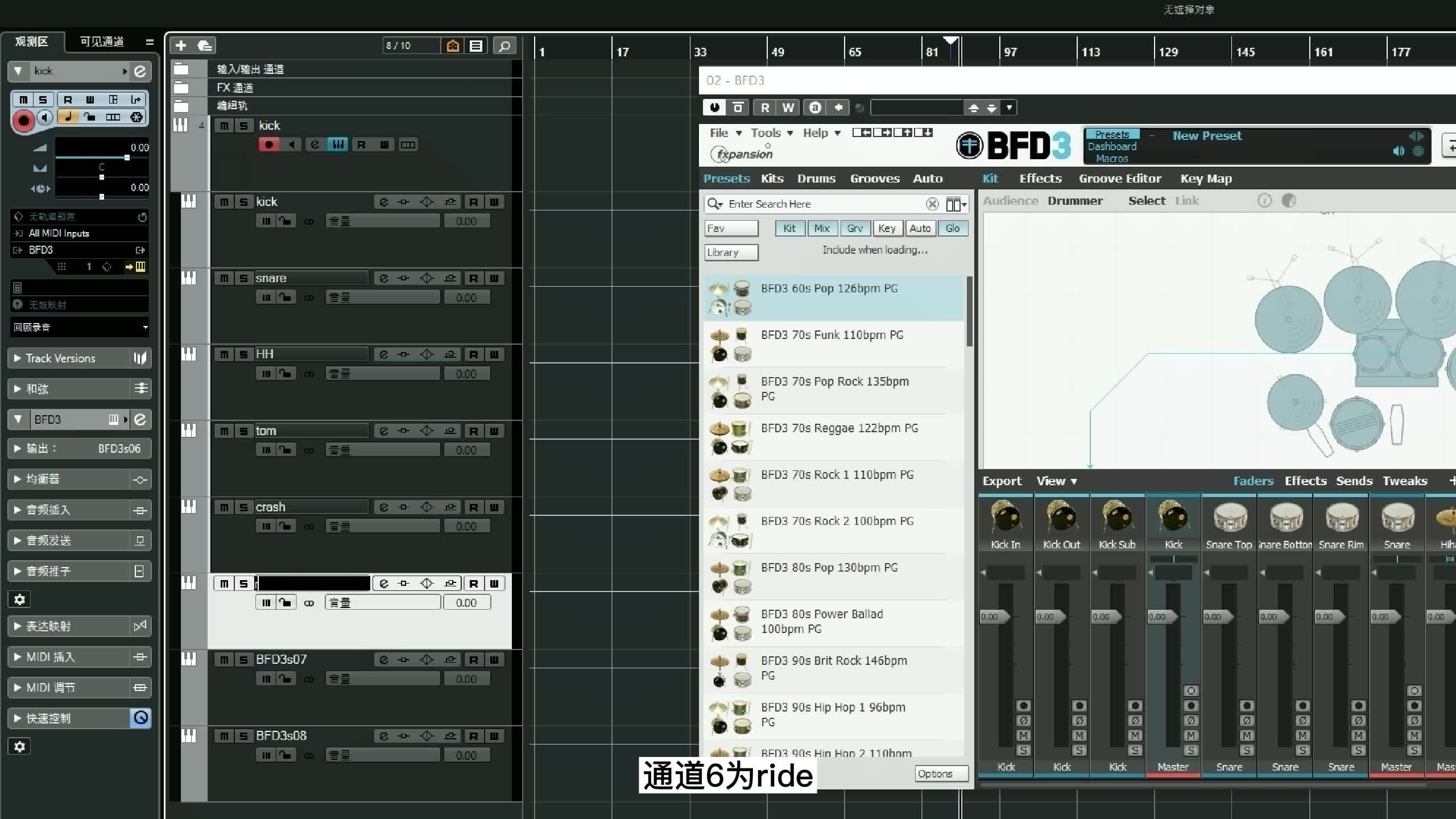Select the Snare Top mixer channel image
Image resolution: width=1456 pixels, height=819 pixels.
pyautogui.click(x=1229, y=517)
